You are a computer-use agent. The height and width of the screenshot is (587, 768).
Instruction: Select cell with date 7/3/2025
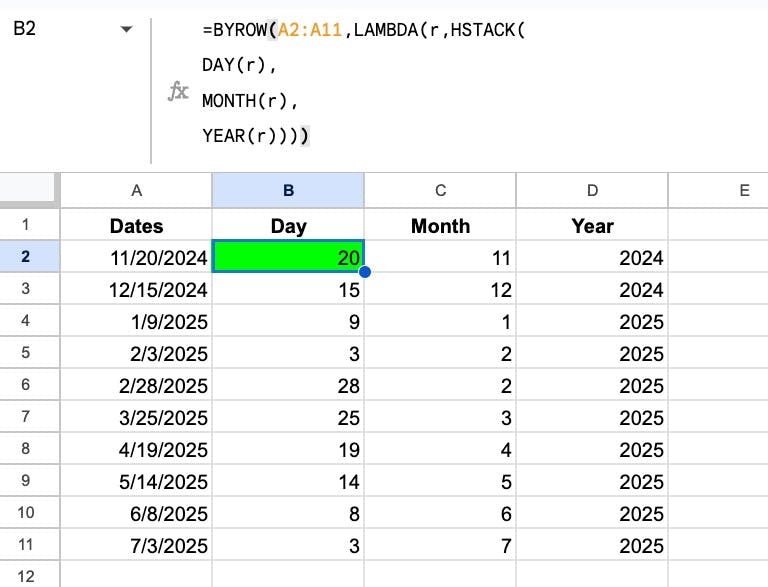click(136, 544)
